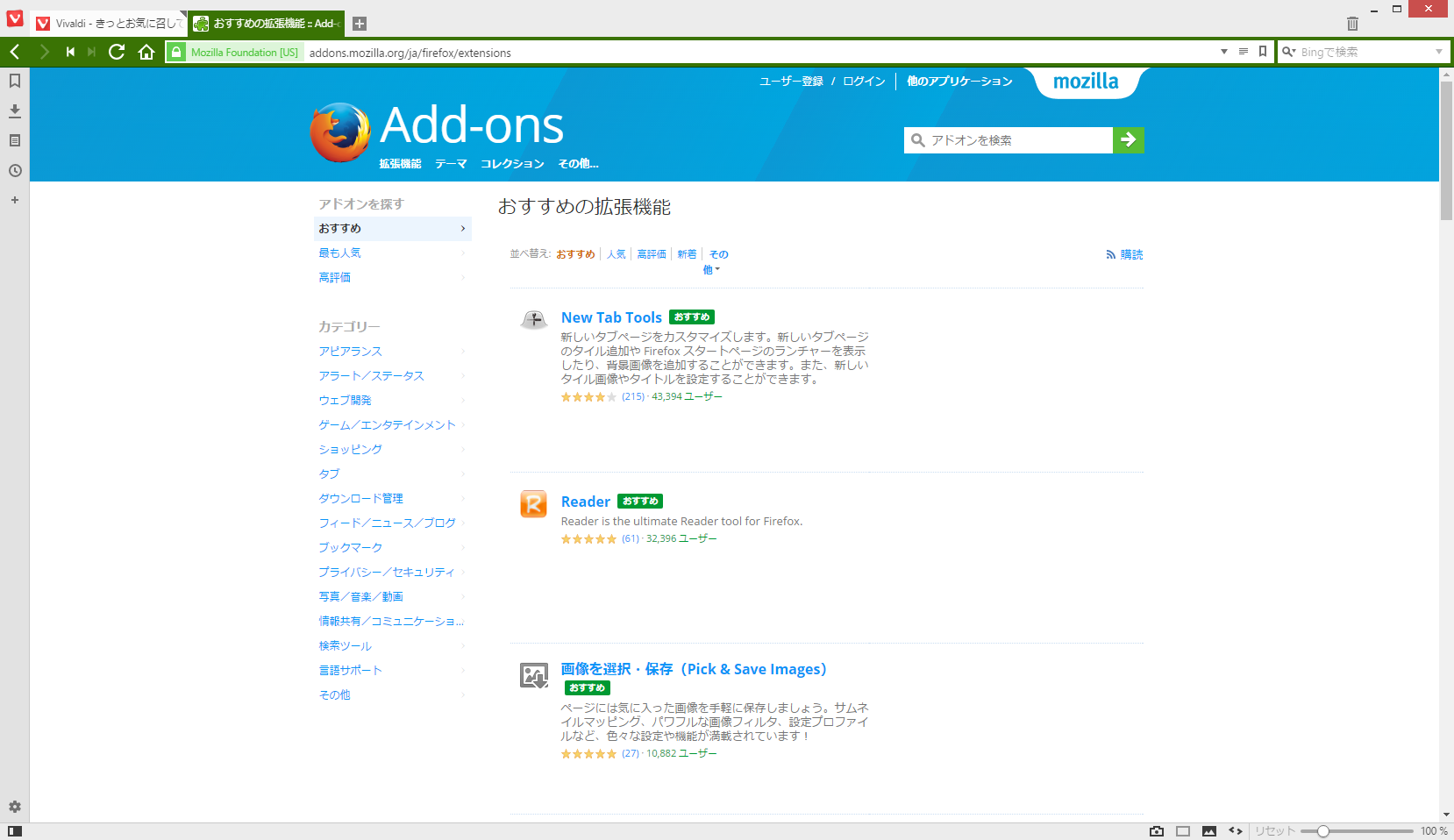
Task: Open the History clock panel
Action: tap(15, 170)
